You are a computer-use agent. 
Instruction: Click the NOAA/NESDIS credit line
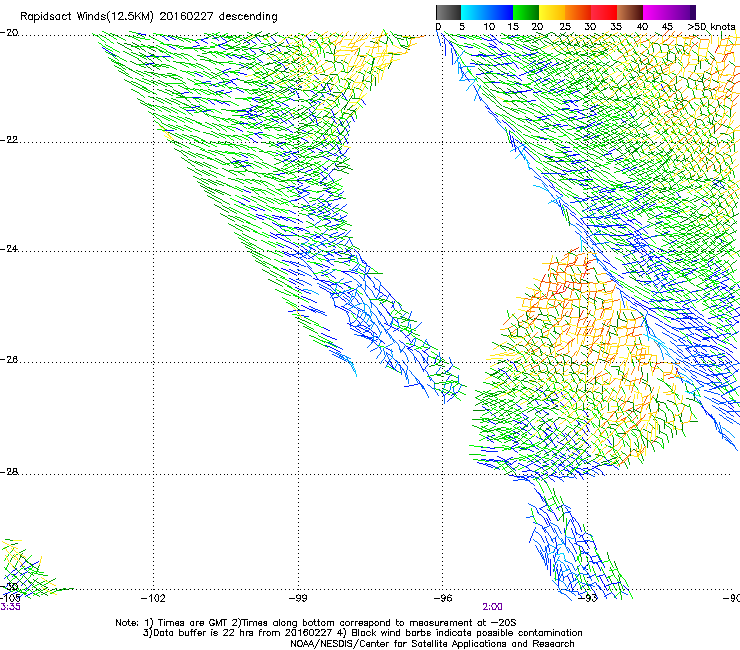click(432, 644)
